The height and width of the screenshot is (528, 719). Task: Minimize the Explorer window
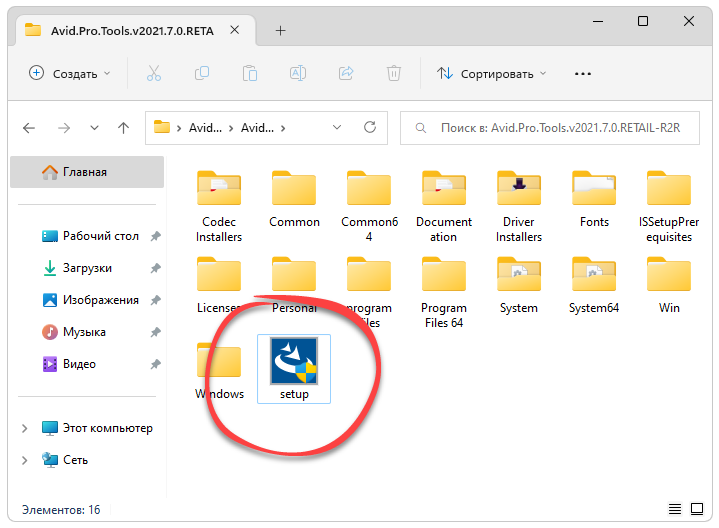pos(598,21)
